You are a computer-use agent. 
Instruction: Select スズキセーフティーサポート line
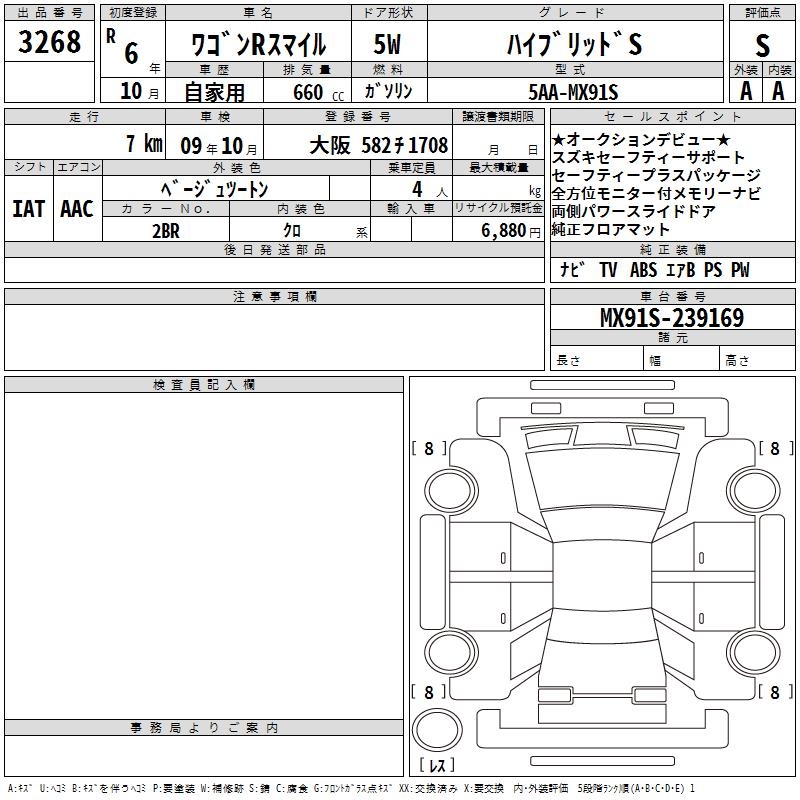tap(648, 157)
